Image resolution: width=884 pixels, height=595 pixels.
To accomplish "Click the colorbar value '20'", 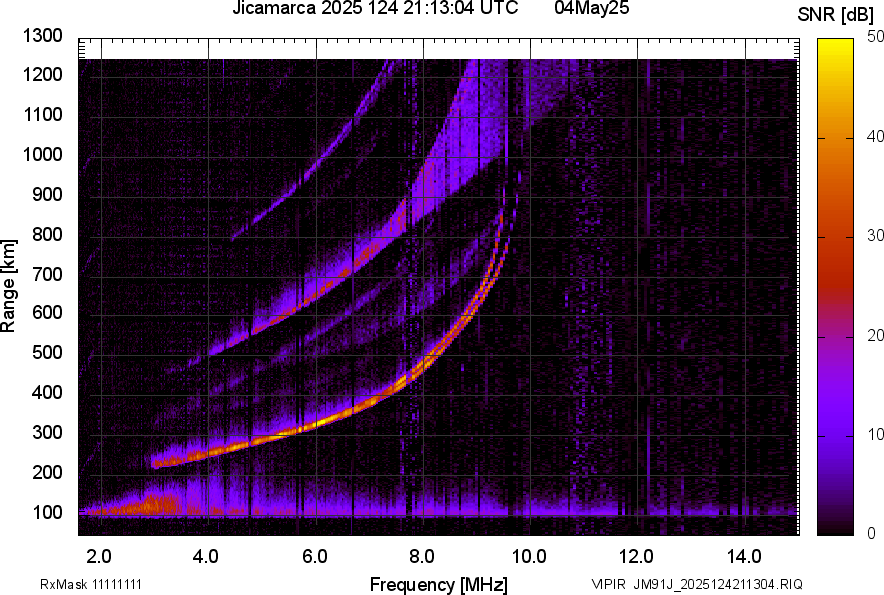I will (875, 335).
